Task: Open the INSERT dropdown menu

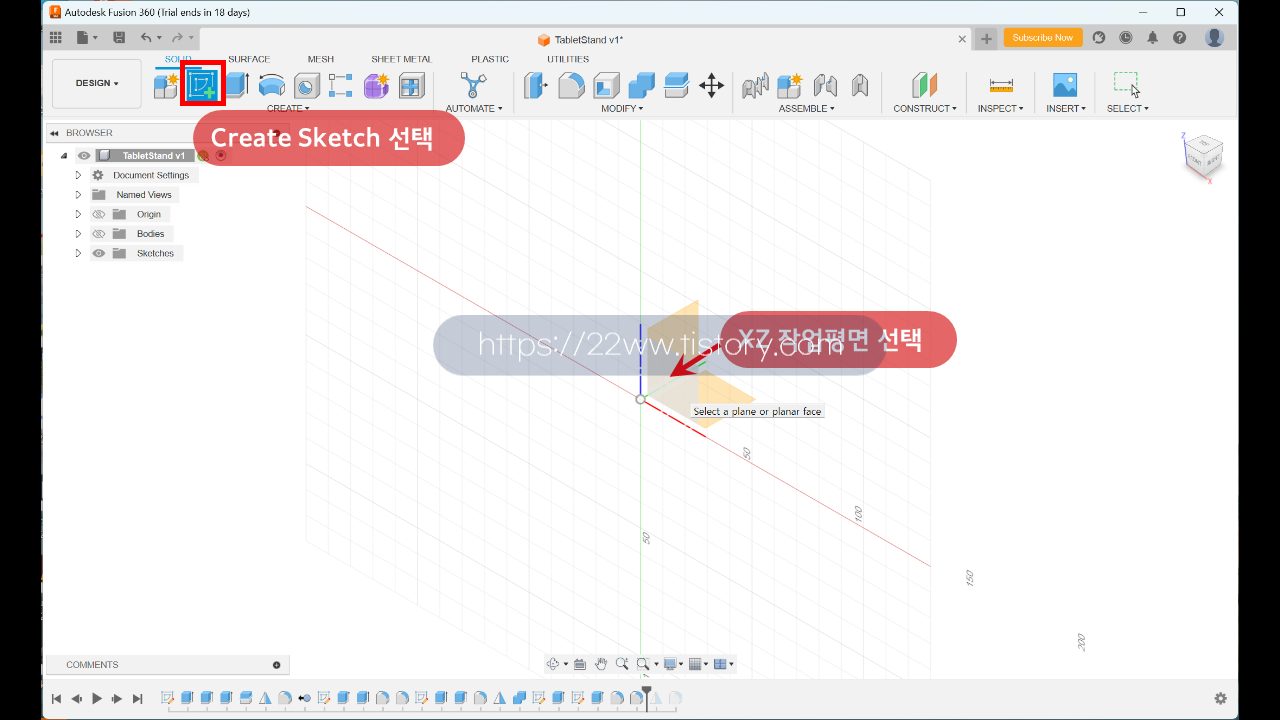Action: click(x=1065, y=108)
